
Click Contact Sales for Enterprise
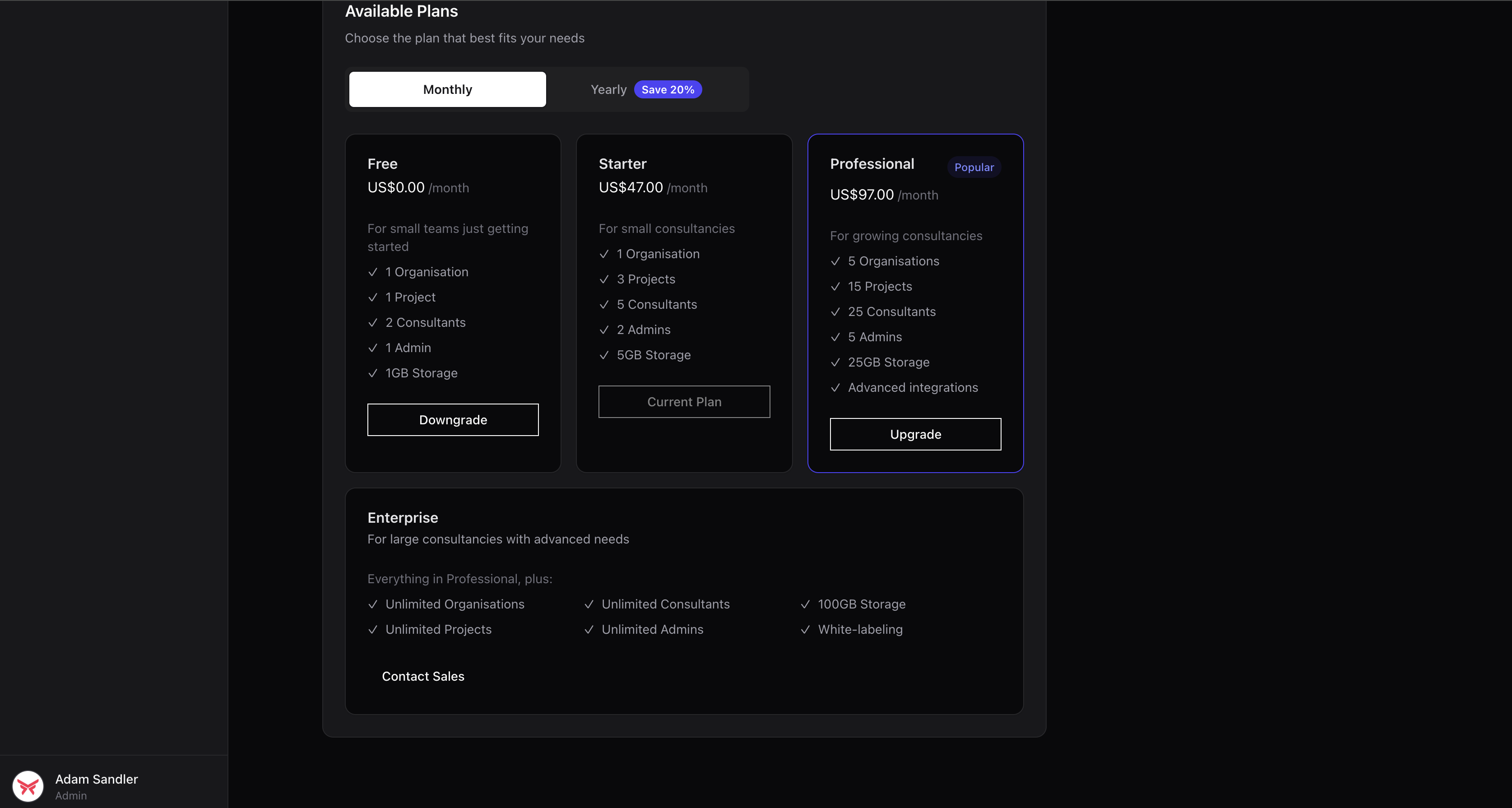[x=422, y=676]
